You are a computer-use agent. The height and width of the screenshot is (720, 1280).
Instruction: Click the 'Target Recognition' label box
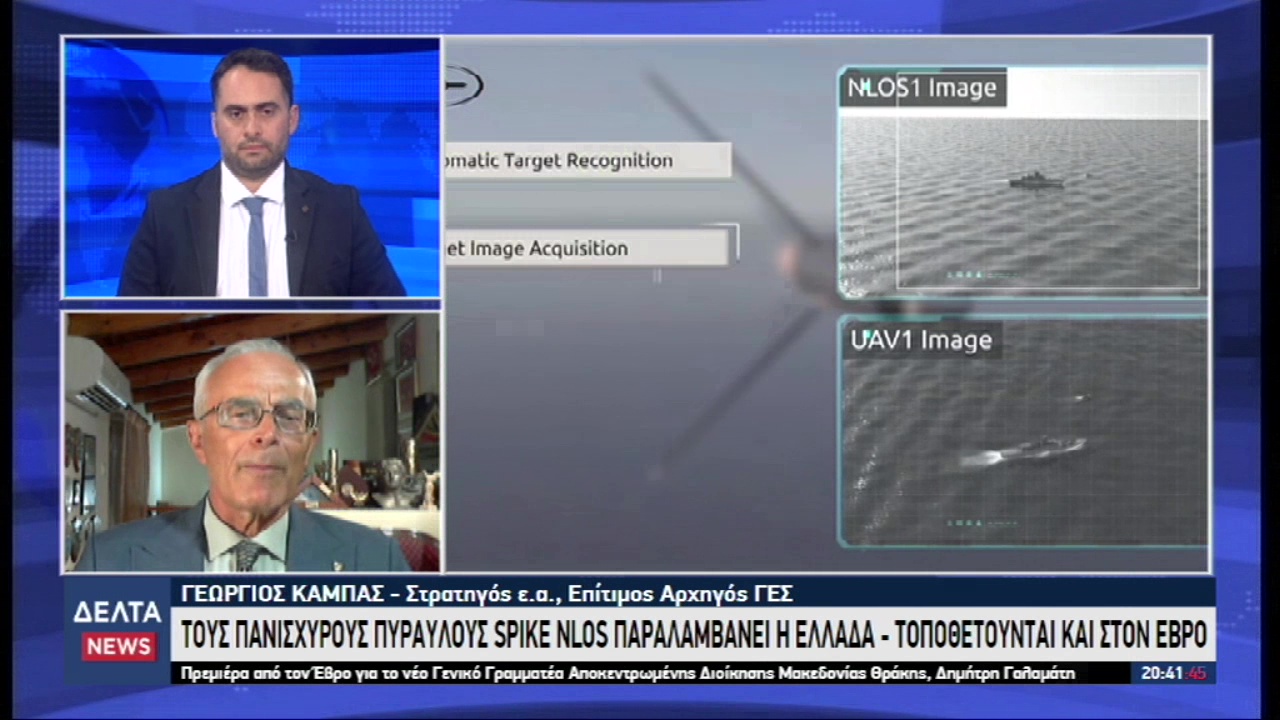coord(588,160)
